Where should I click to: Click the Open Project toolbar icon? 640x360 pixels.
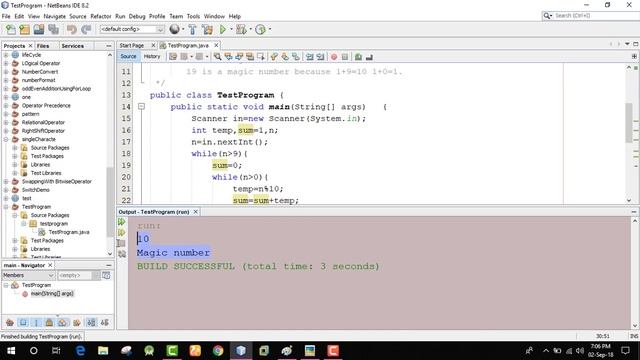tap(39, 29)
